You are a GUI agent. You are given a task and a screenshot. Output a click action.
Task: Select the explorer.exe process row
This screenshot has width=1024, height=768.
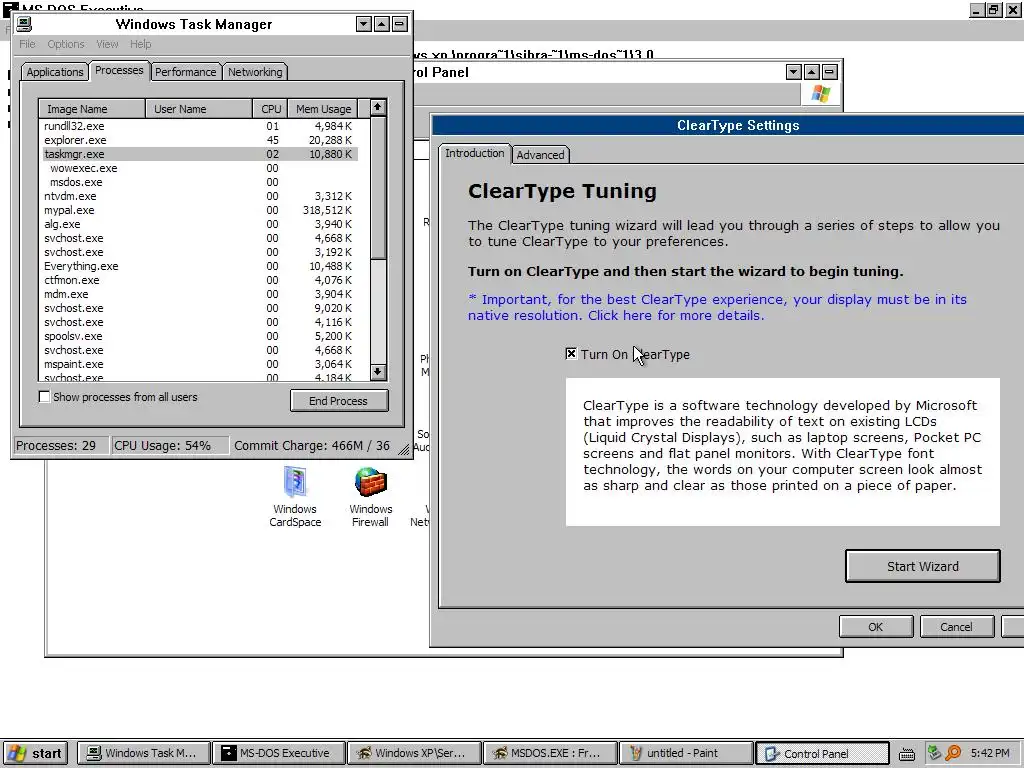[199, 140]
